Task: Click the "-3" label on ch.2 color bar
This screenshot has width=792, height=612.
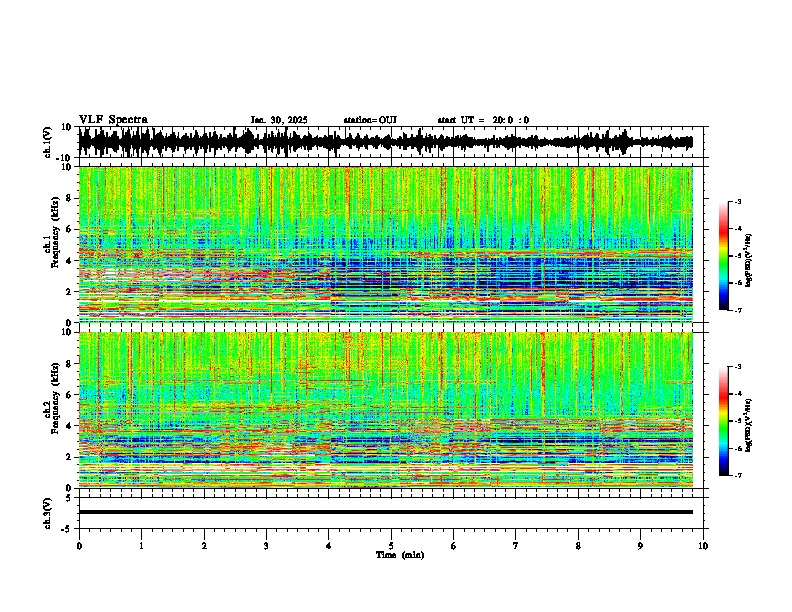Action: click(738, 367)
